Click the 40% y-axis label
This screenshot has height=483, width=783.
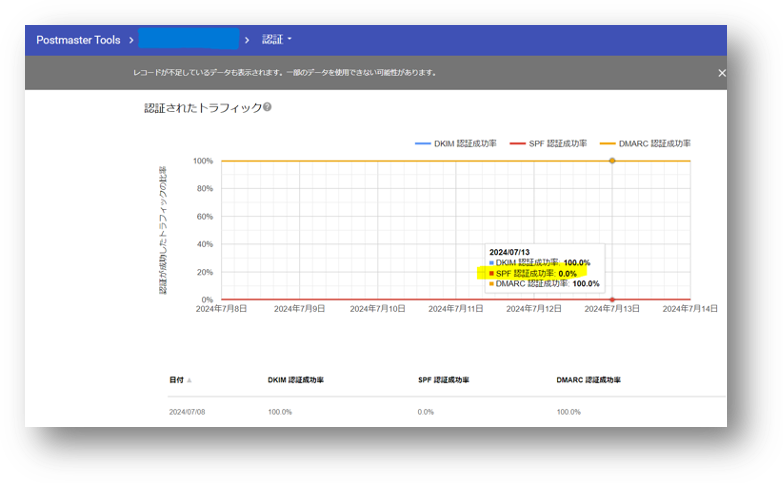pos(205,244)
